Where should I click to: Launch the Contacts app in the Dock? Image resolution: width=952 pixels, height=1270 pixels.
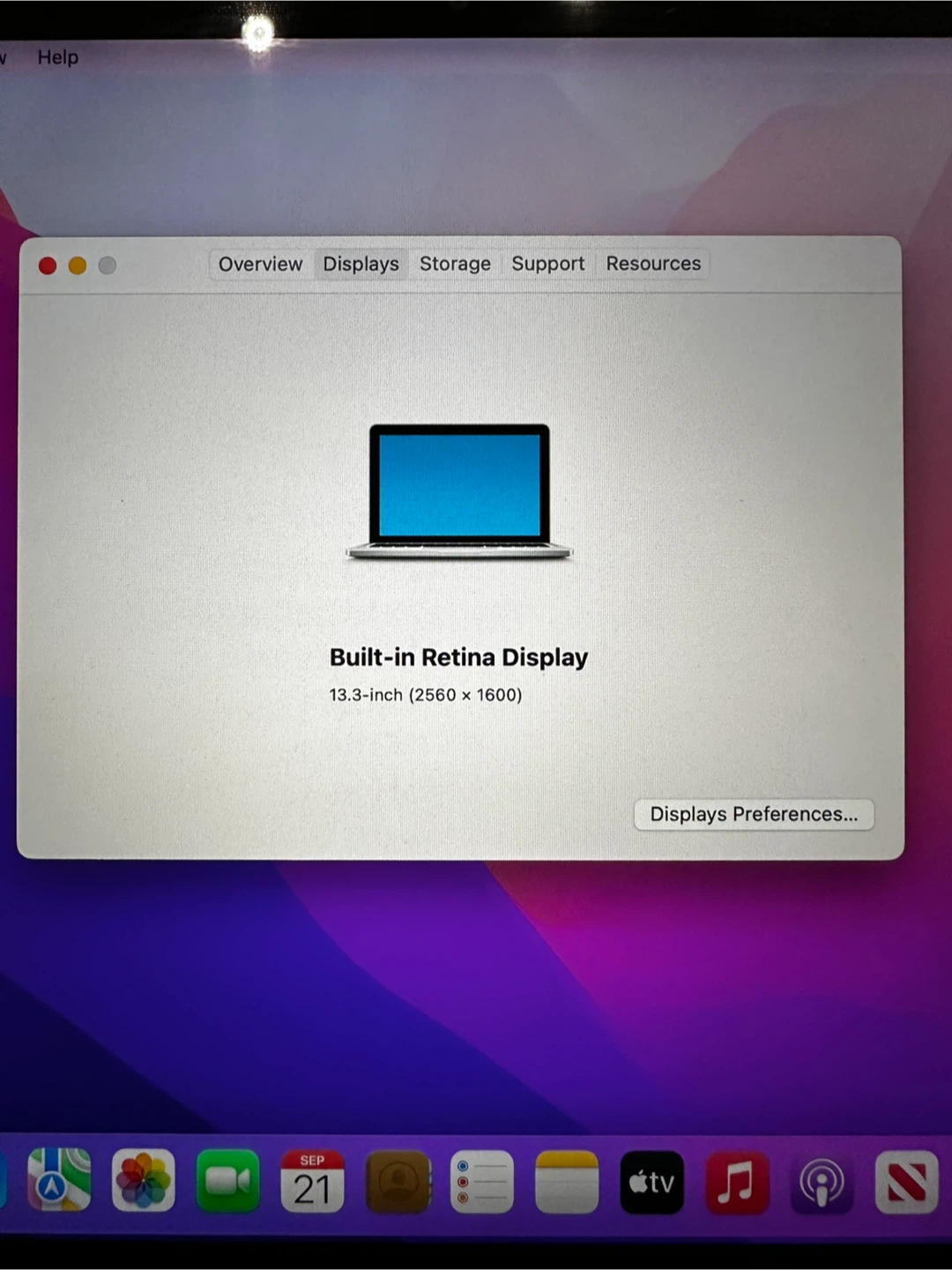[x=398, y=1180]
